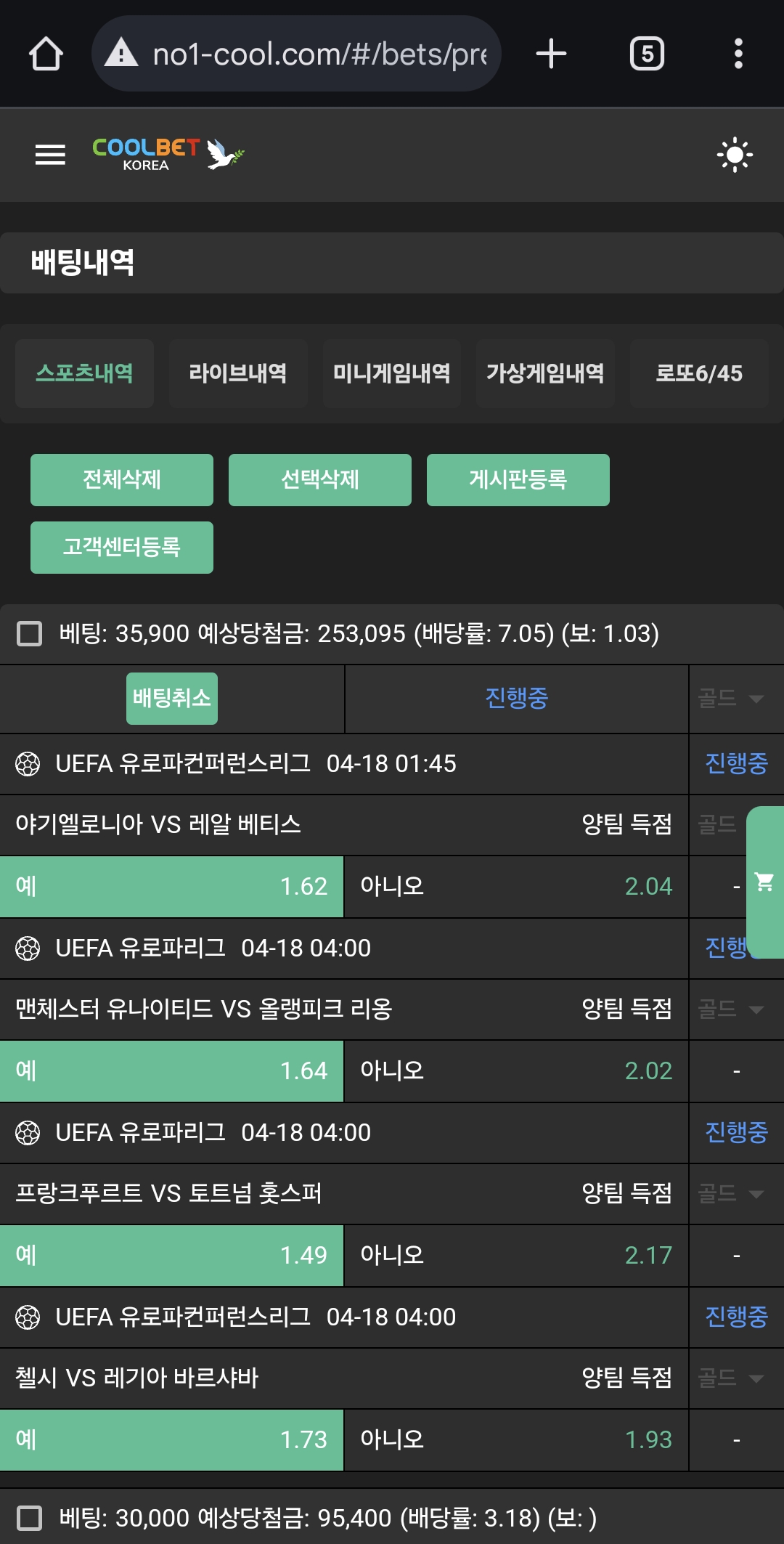The height and width of the screenshot is (1544, 784).
Task: Select 예 at 1.49 for Frankfurt match
Action: coord(171,1255)
